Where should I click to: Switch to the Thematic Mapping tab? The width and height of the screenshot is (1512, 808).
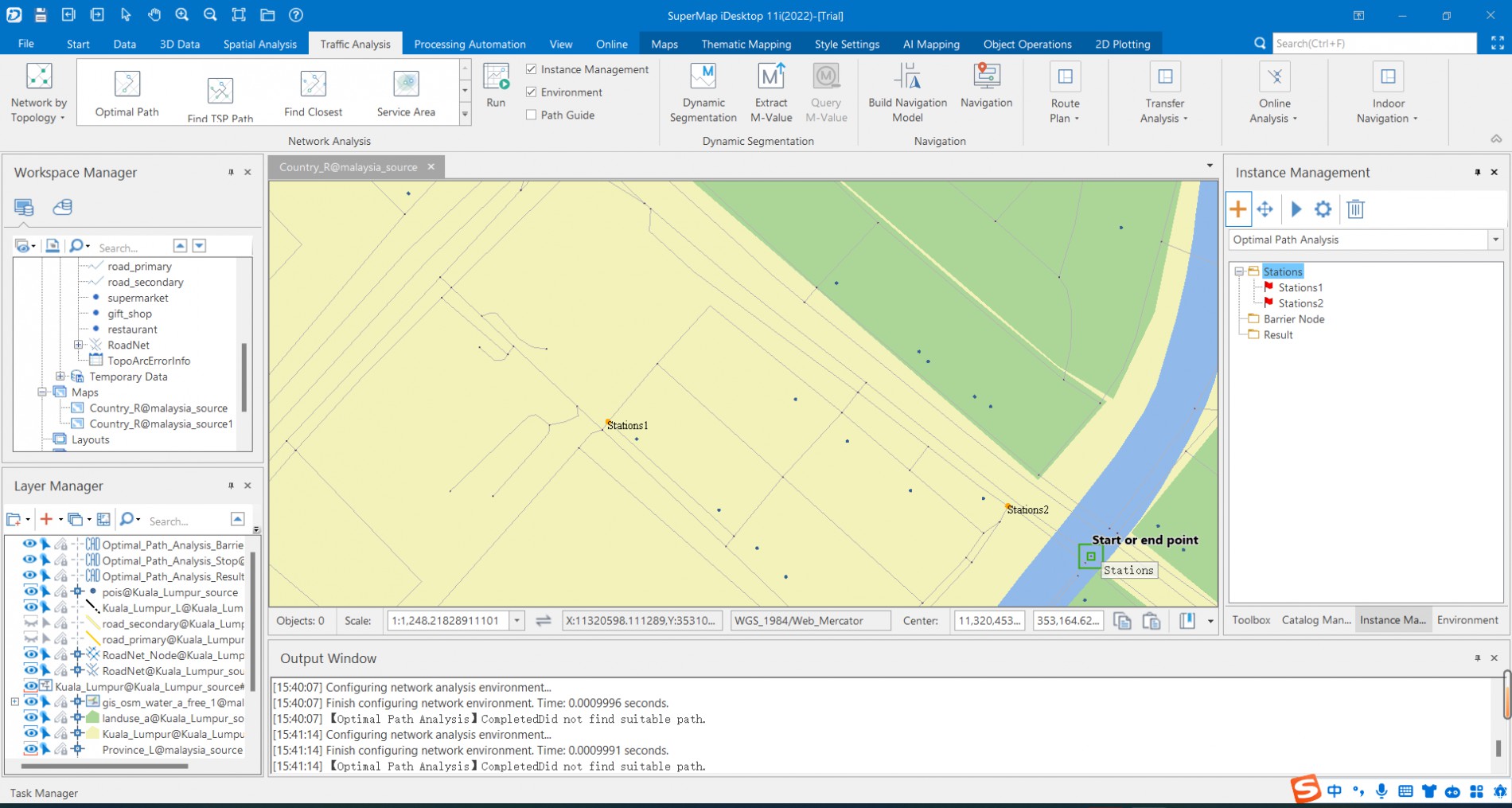(746, 44)
